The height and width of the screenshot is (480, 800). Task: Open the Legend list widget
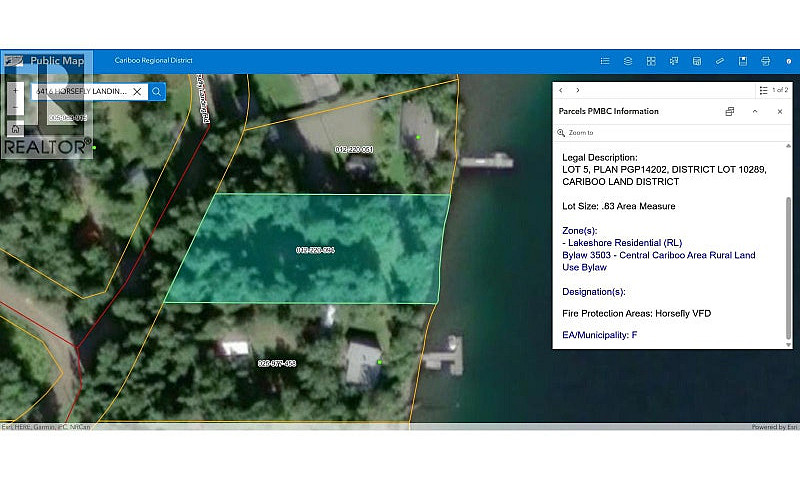[x=605, y=61]
